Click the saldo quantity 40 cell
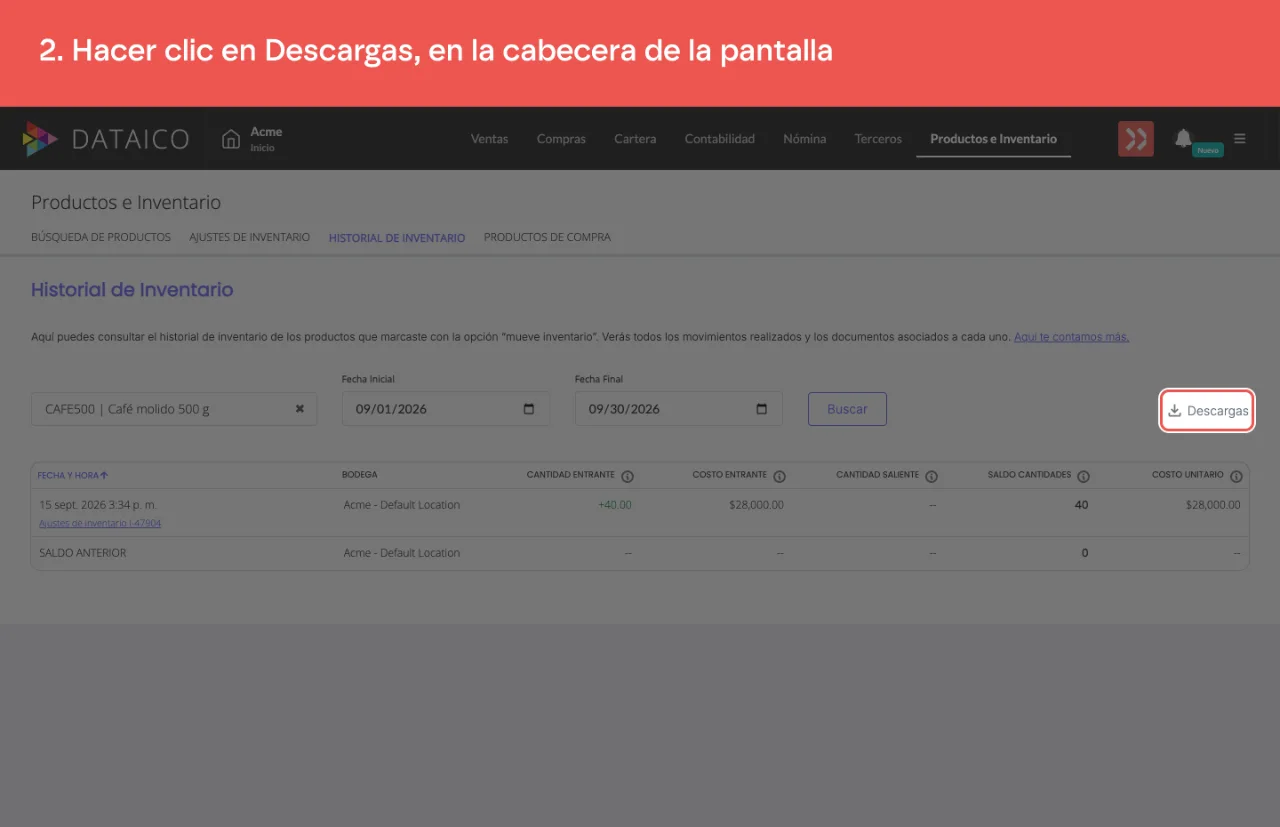Viewport: 1280px width, 827px height. (x=1081, y=505)
